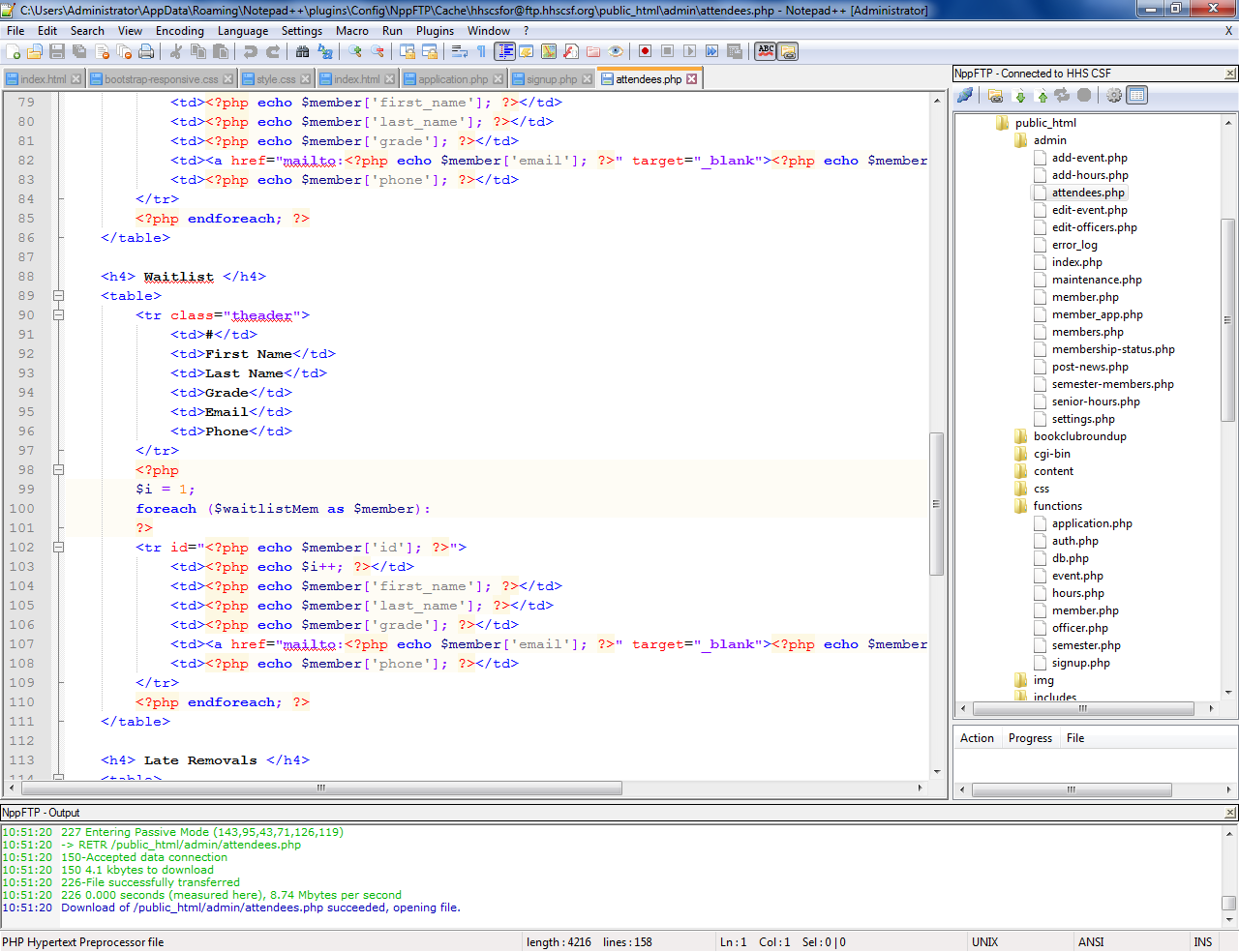Toggle the spell check ABC button
Image resolution: width=1239 pixels, height=952 pixels.
[x=766, y=51]
